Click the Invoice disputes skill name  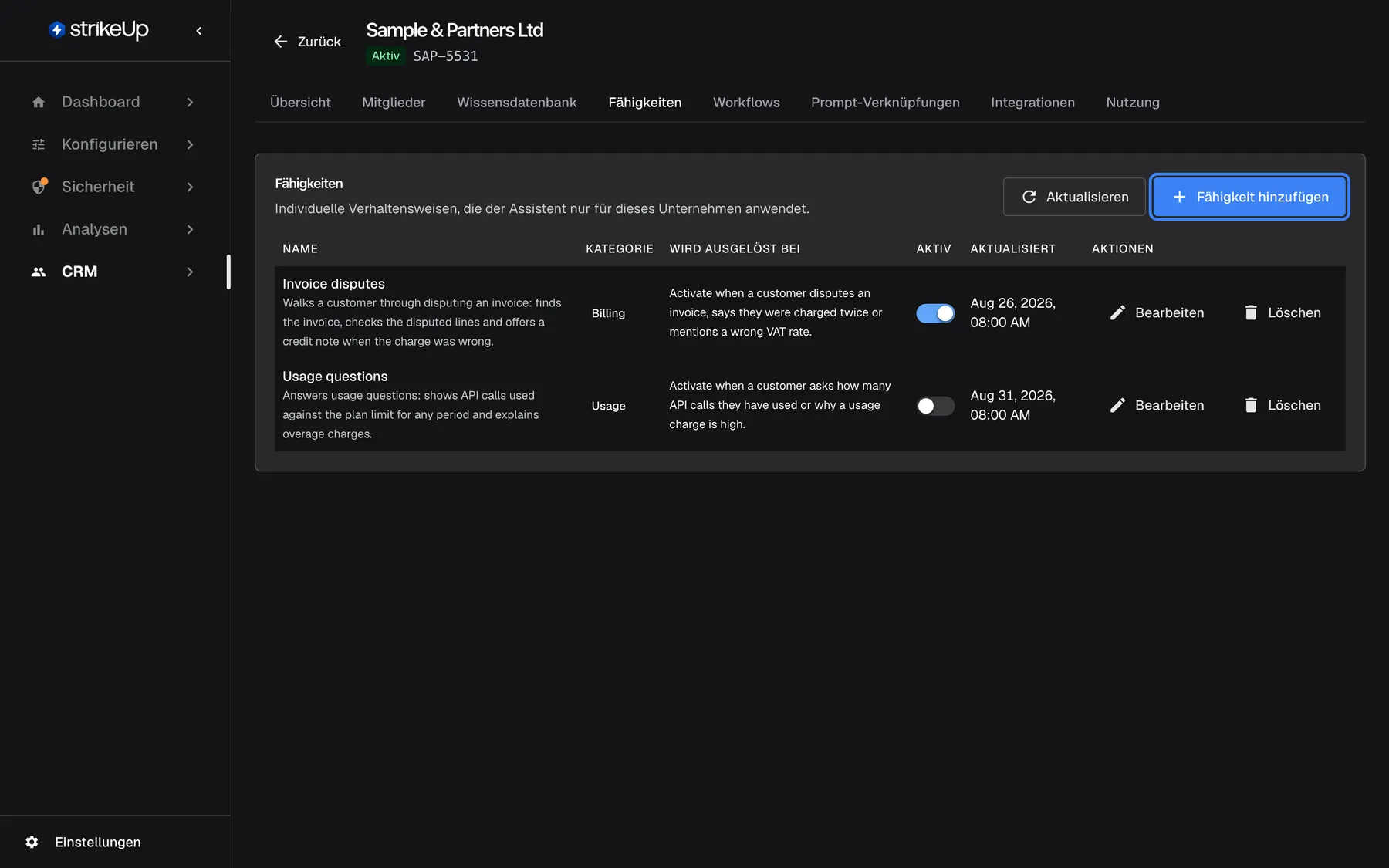(333, 284)
